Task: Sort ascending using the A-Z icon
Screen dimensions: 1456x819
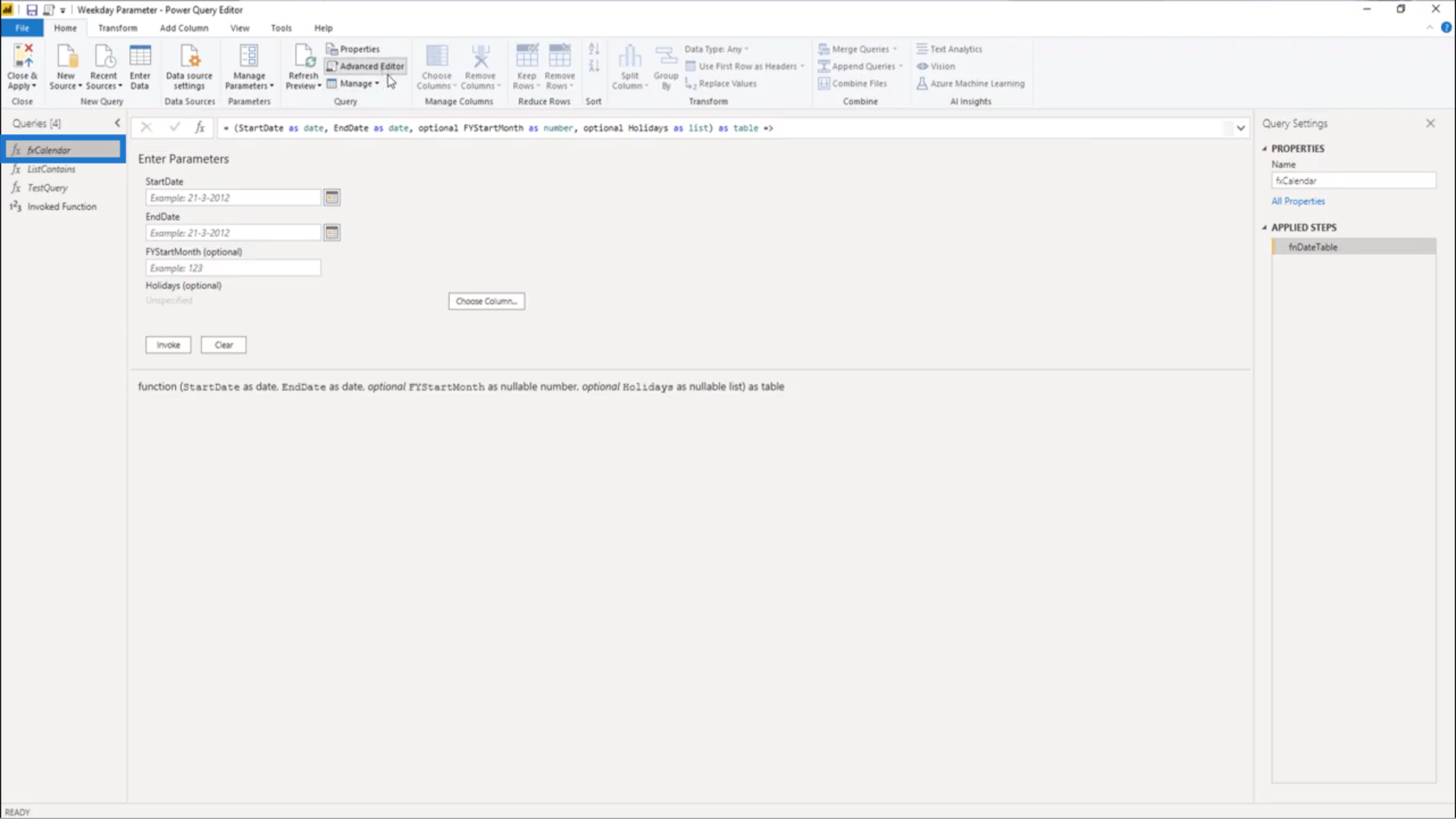Action: click(x=594, y=49)
